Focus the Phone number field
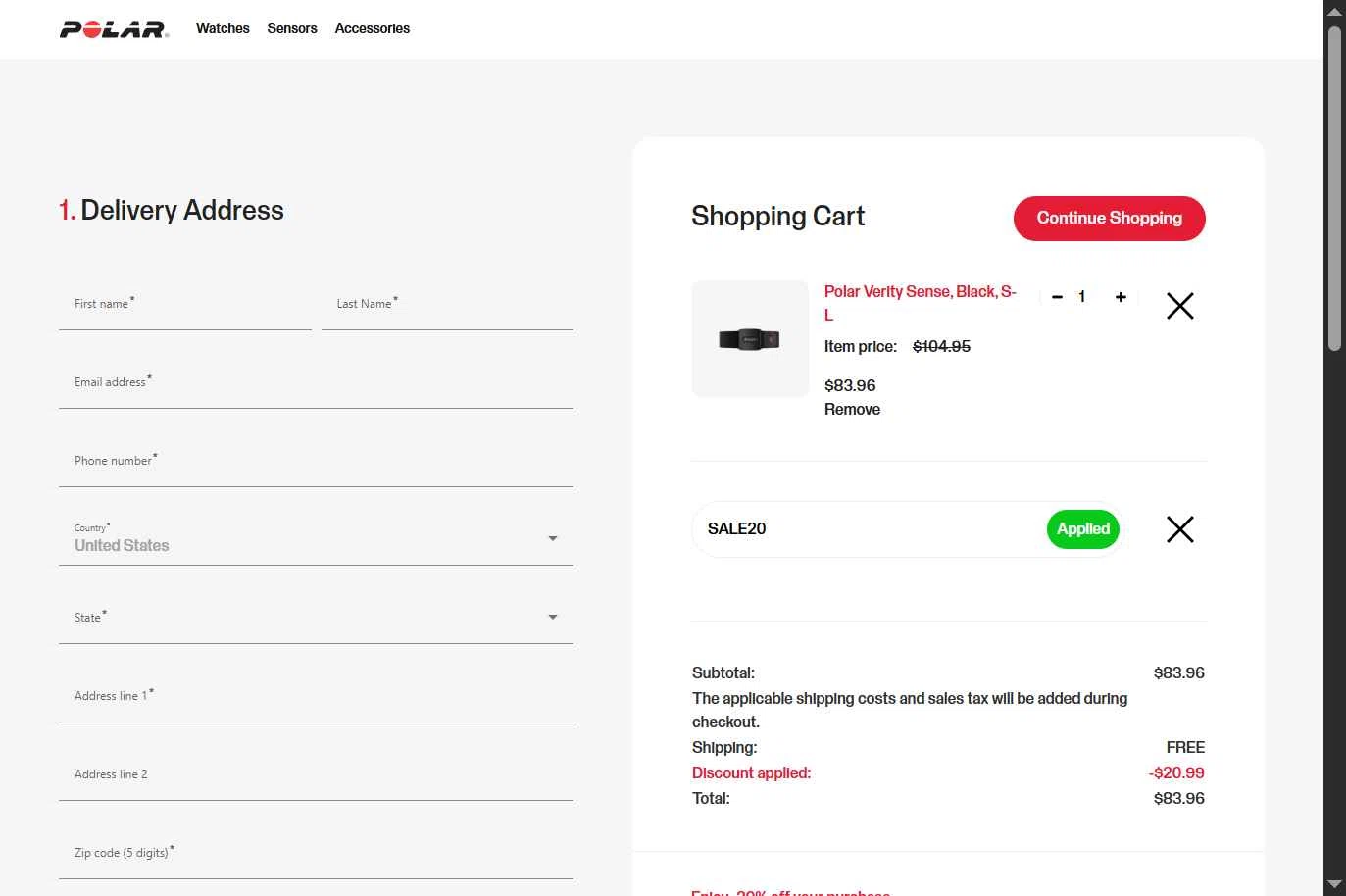Screen dimensions: 1346x896 316,462
